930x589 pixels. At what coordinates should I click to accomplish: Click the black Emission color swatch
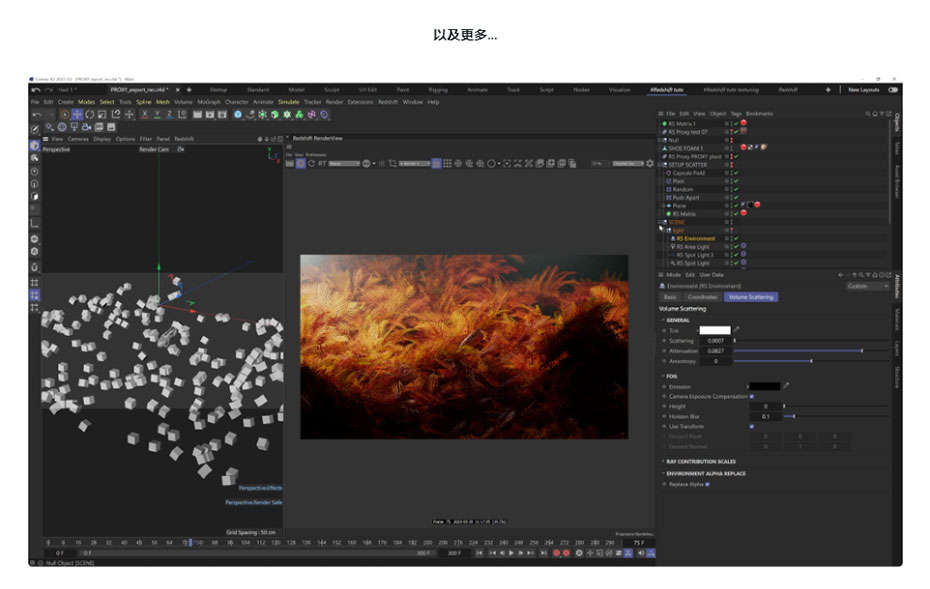click(765, 386)
